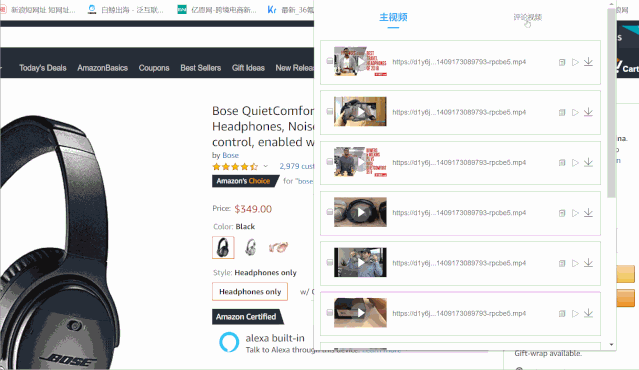Click the video list scrollbar thumb
This screenshot has height=370, width=639.
tap(611, 102)
